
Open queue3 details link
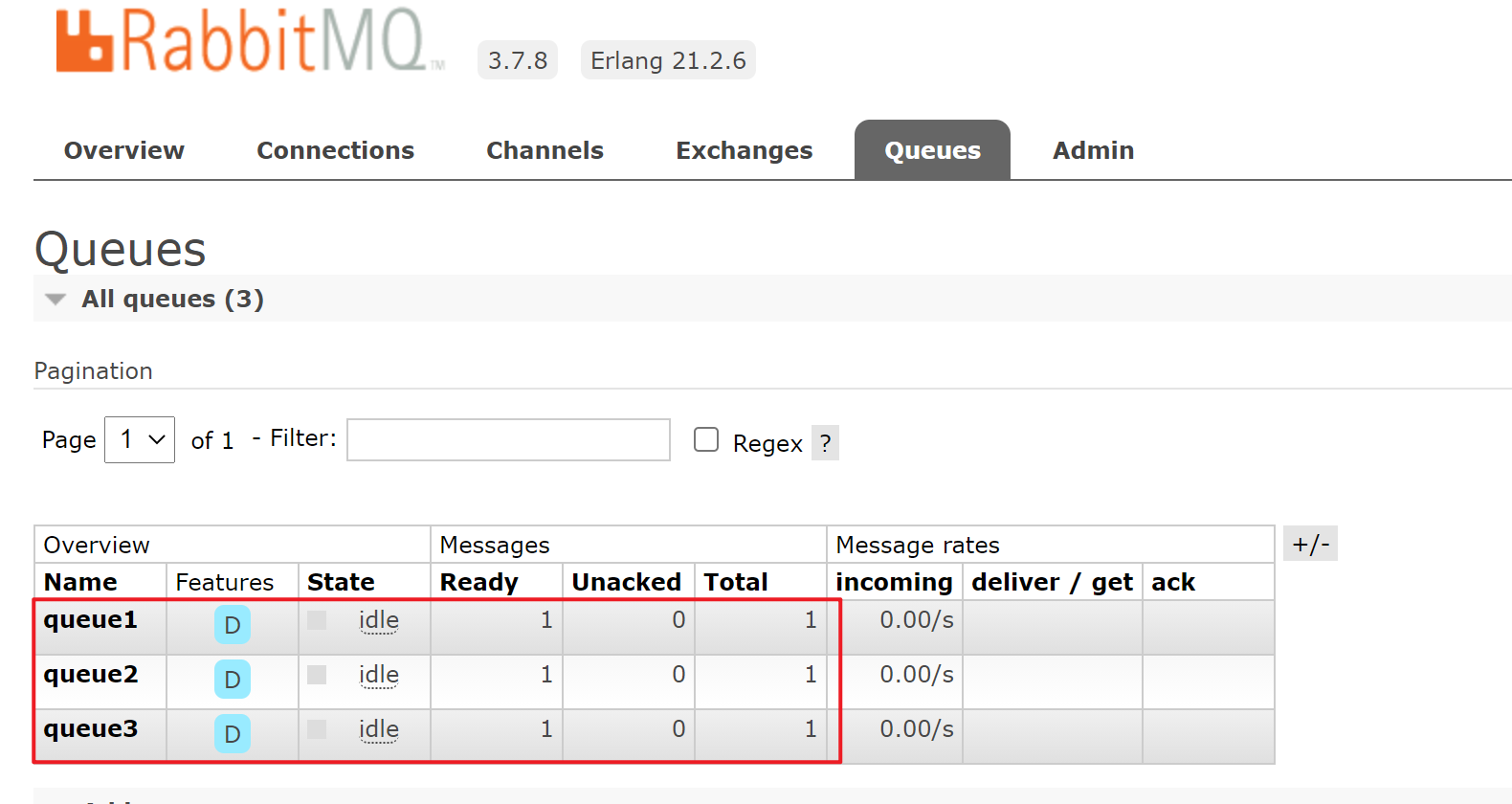(91, 729)
